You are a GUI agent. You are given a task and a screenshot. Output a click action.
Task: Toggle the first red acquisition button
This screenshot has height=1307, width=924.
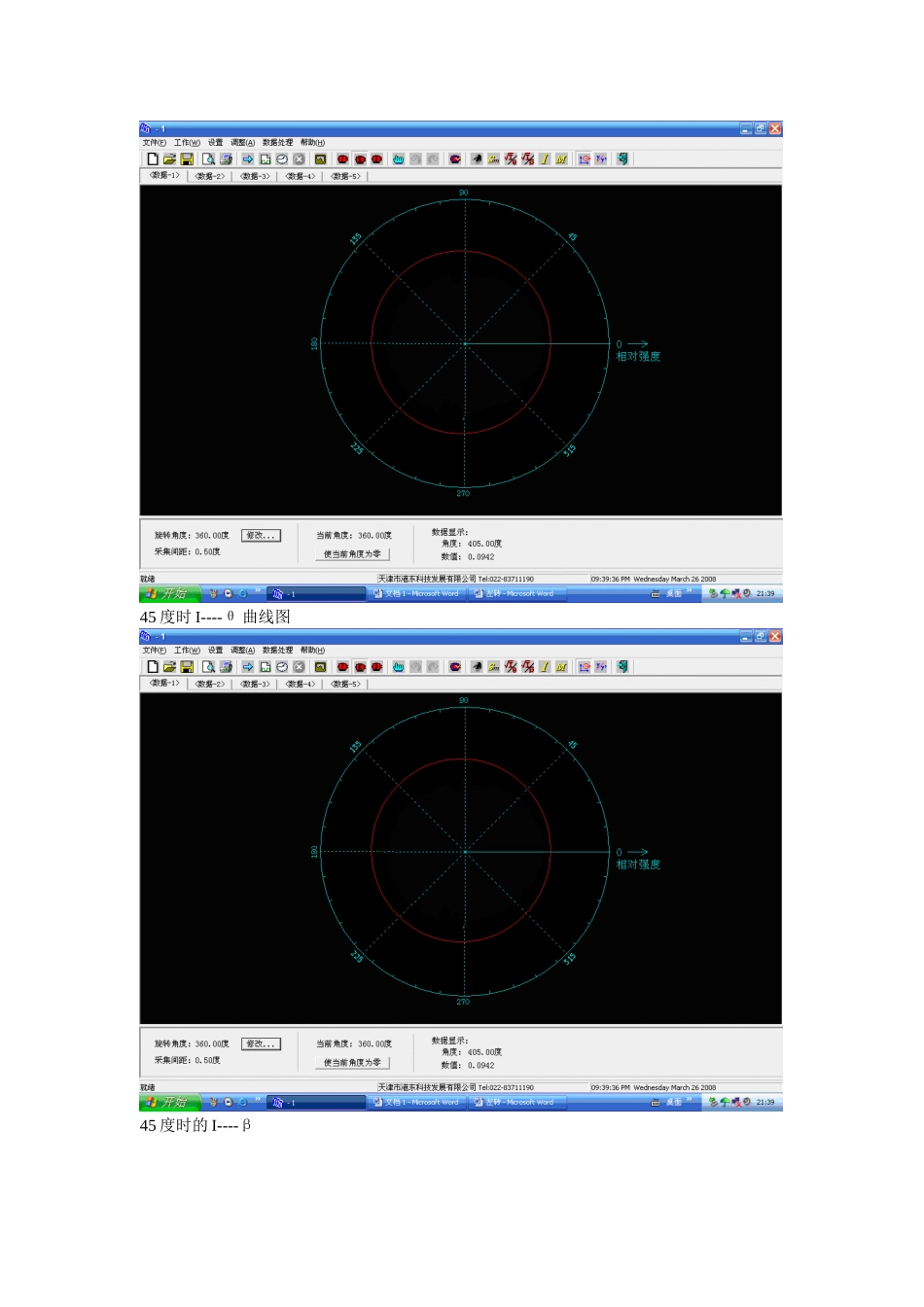point(343,159)
